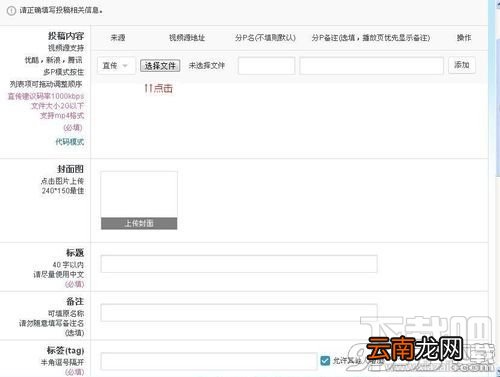
Task: Focus the 分P名 input field
Action: pos(266,65)
